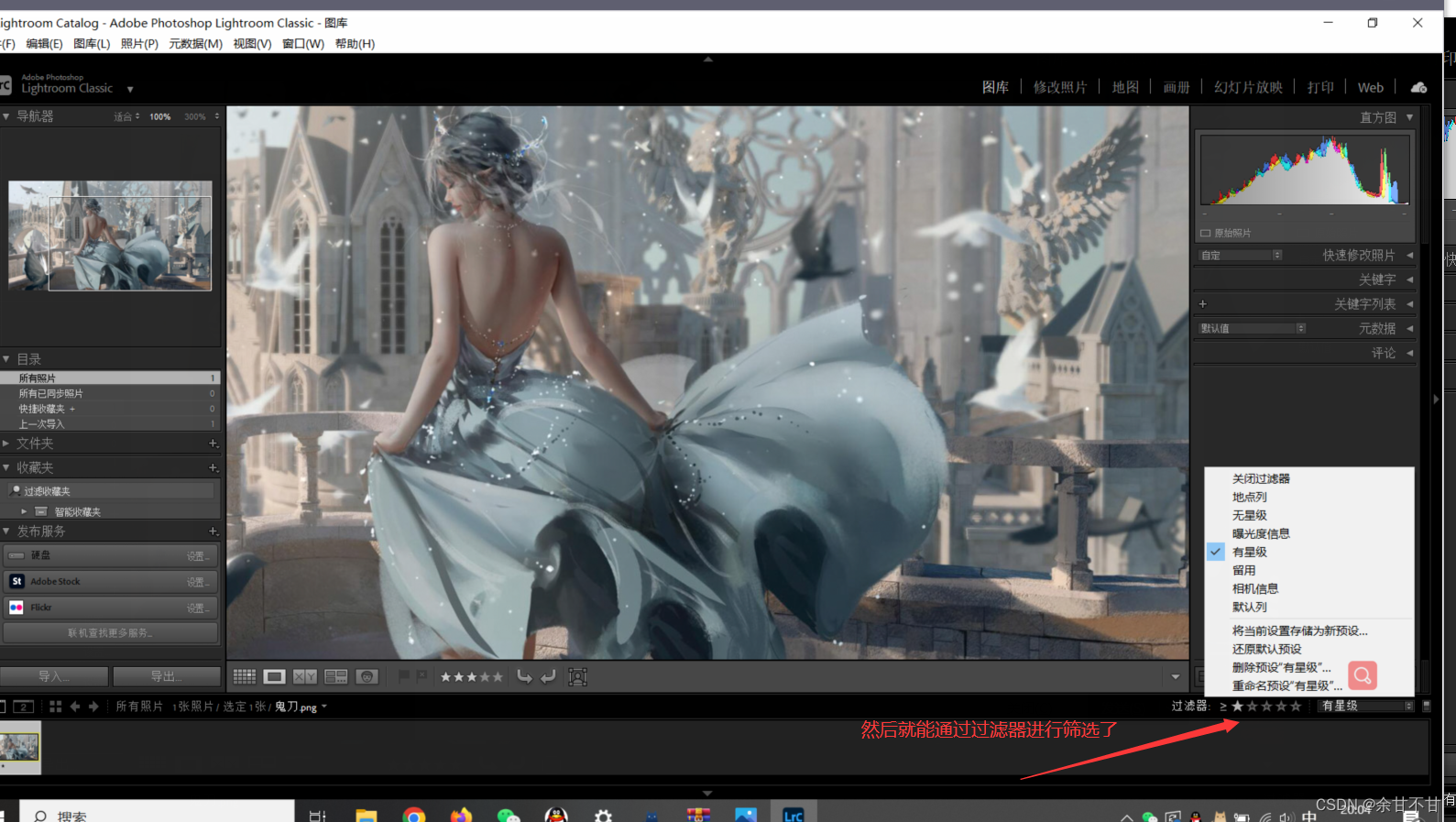Open the 地图 Map module
The image size is (1456, 822).
coord(1125,87)
